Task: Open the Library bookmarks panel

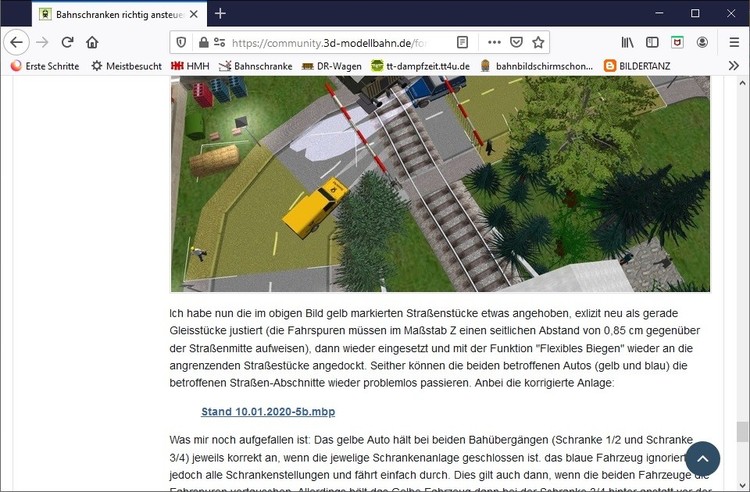Action: pyautogui.click(x=627, y=43)
